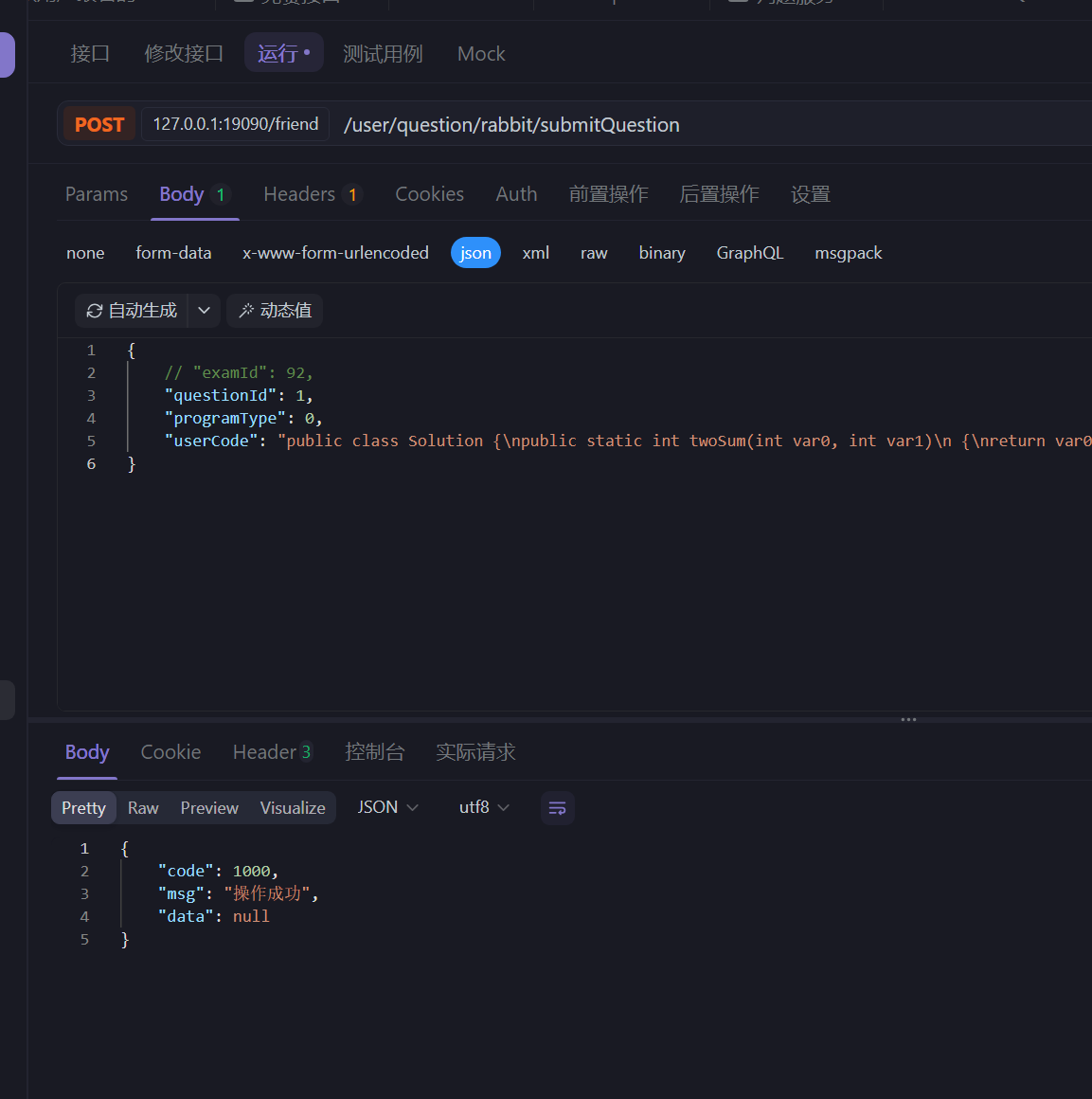Click the commented examId line
The height and width of the screenshot is (1099, 1092).
click(238, 373)
